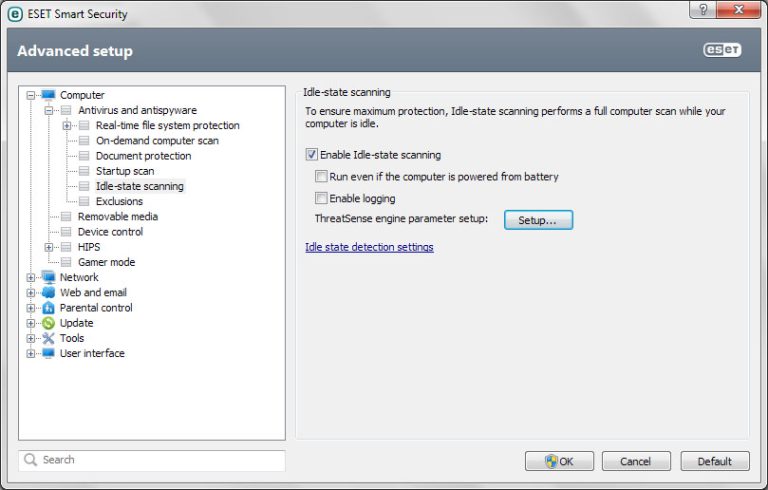Click the Computer monitor icon in tree
Image resolution: width=768 pixels, height=490 pixels.
click(48, 95)
